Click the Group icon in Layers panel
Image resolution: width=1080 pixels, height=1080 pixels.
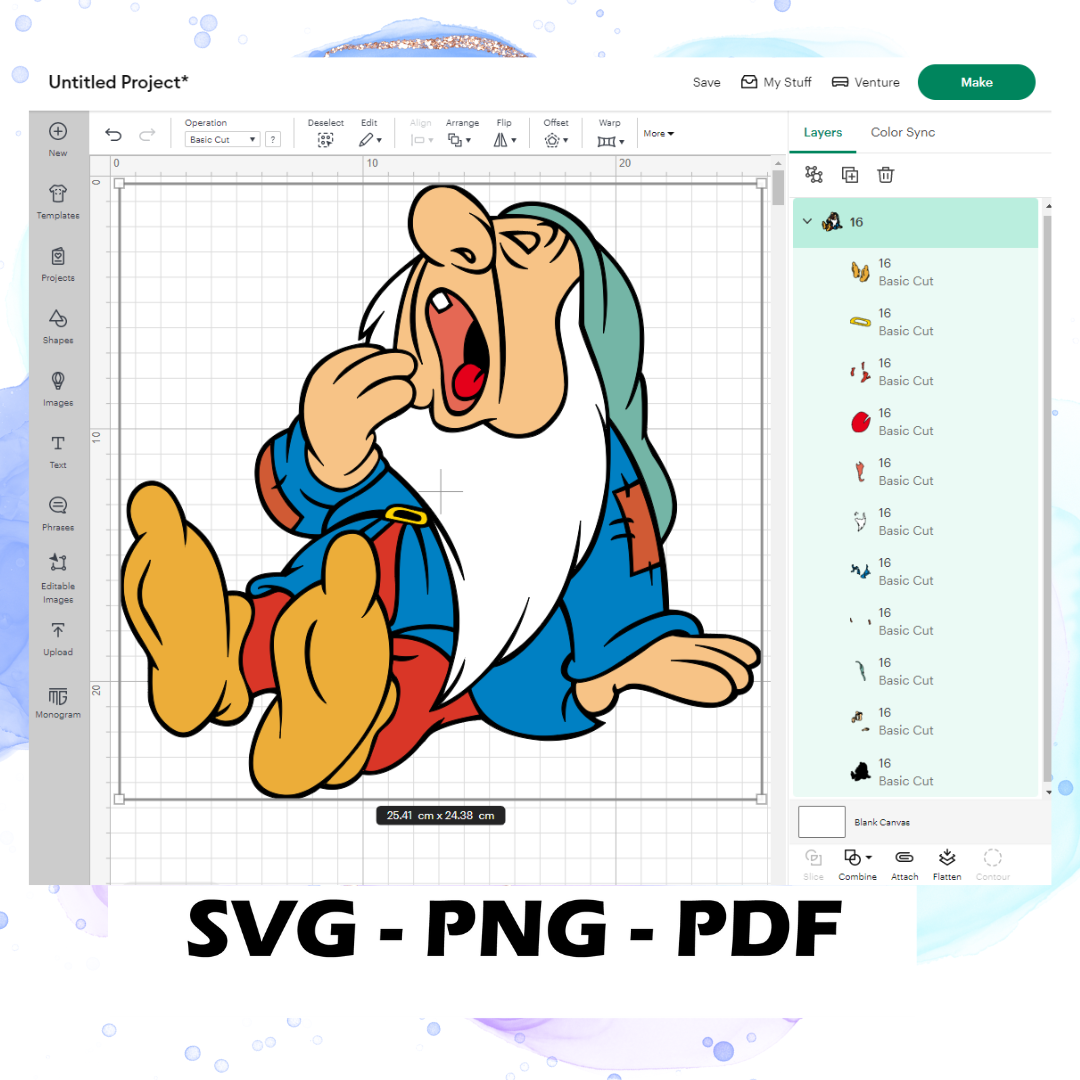(813, 174)
